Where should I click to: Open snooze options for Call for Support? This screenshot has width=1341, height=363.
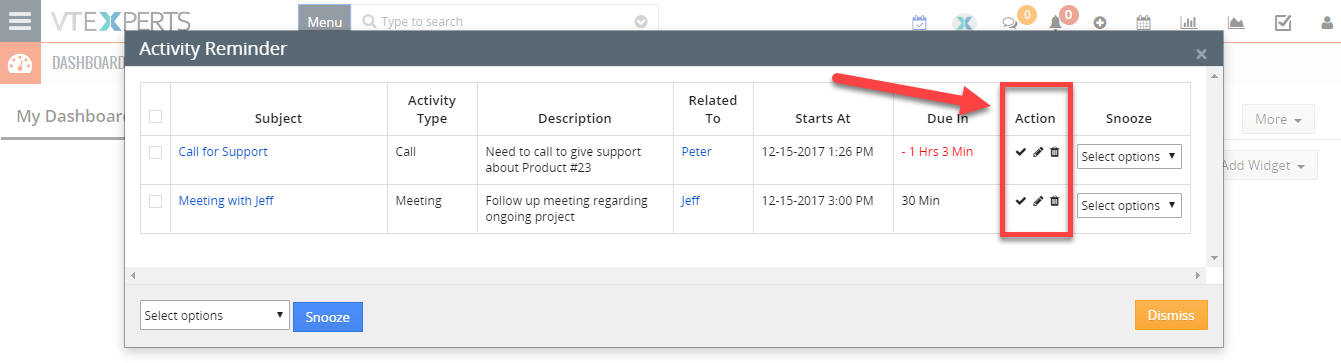tap(1129, 157)
